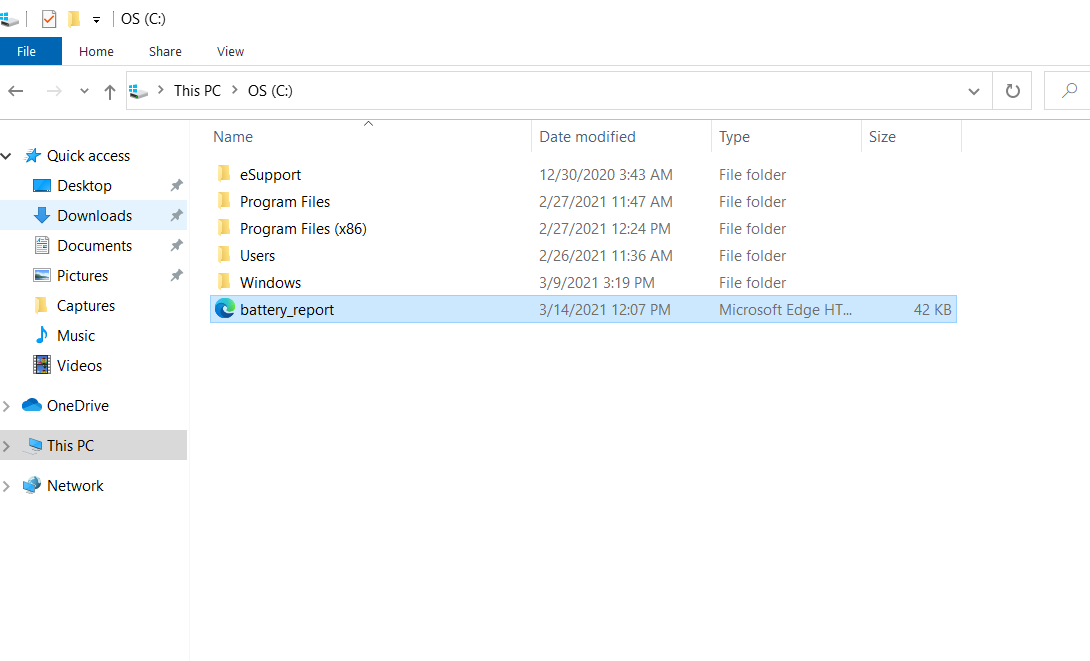Select the Downloads shortcut in sidebar
Screen dimensions: 1090x661
click(94, 215)
